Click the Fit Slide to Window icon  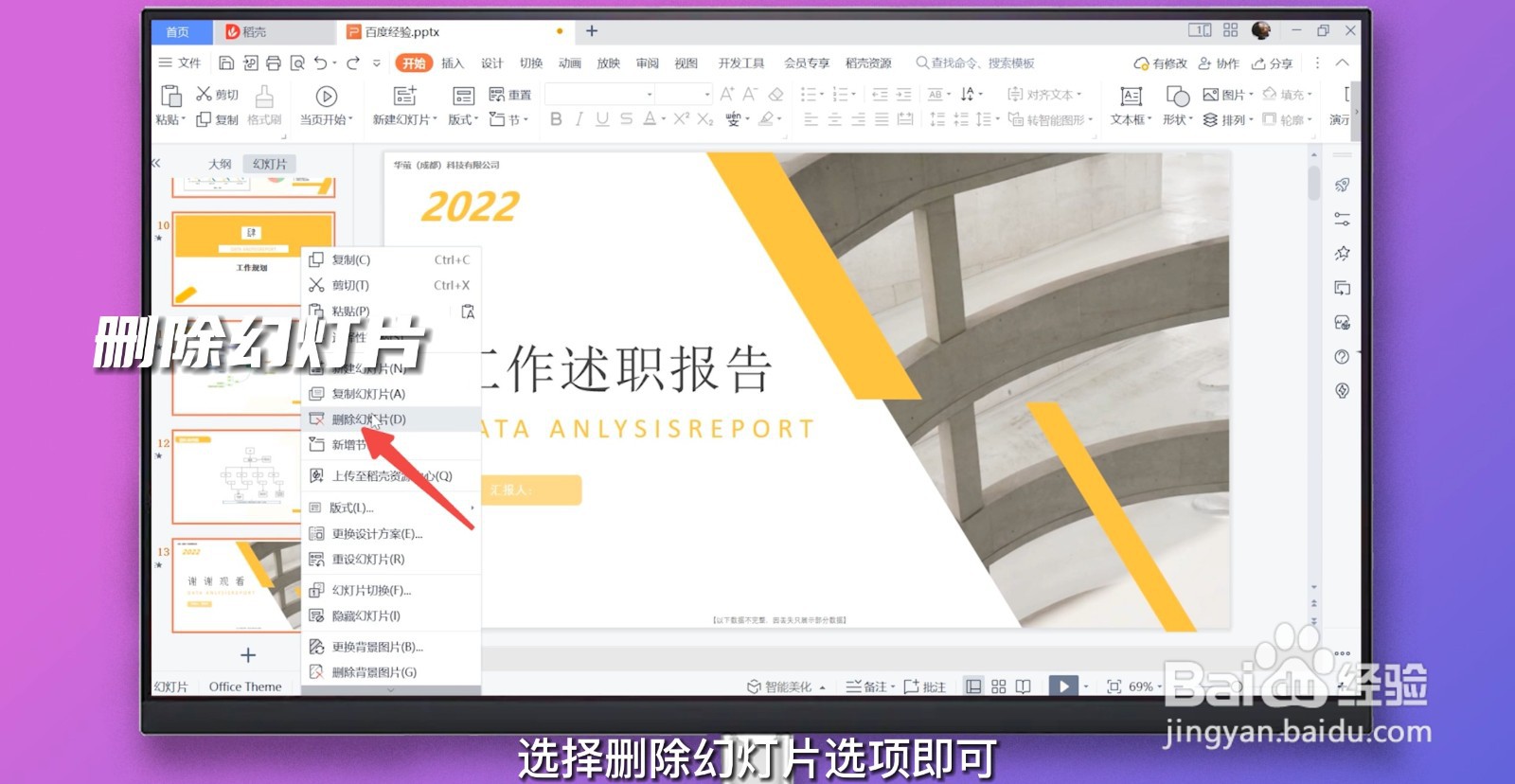coord(1114,686)
